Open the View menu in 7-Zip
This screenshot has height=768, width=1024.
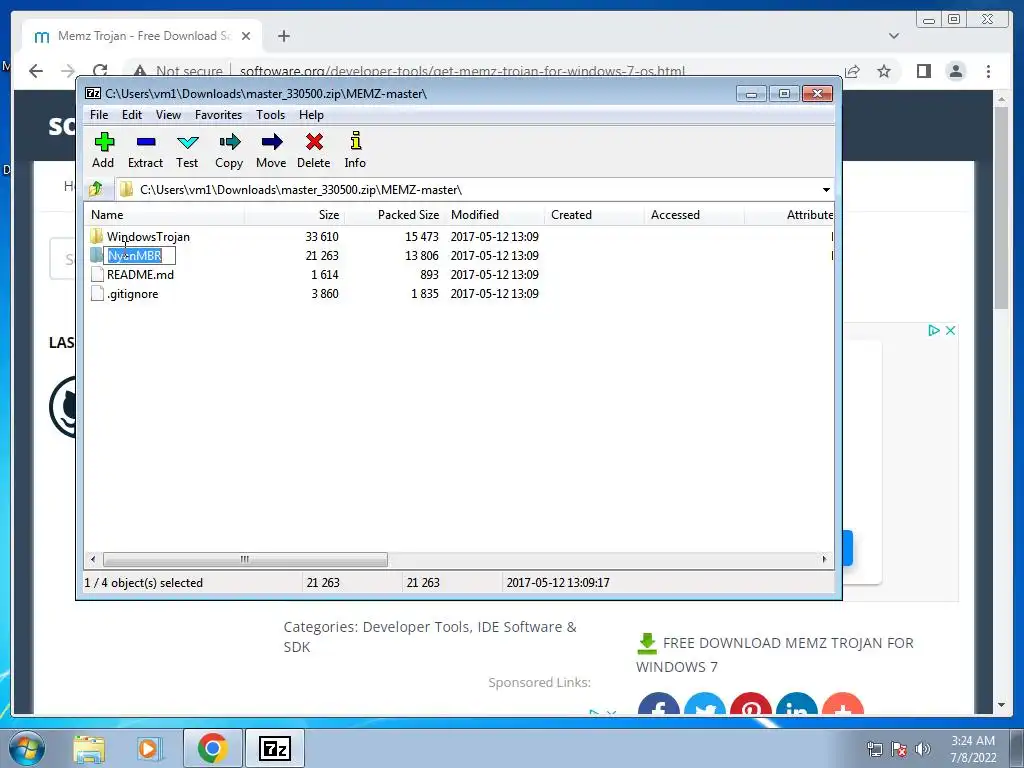pyautogui.click(x=168, y=115)
